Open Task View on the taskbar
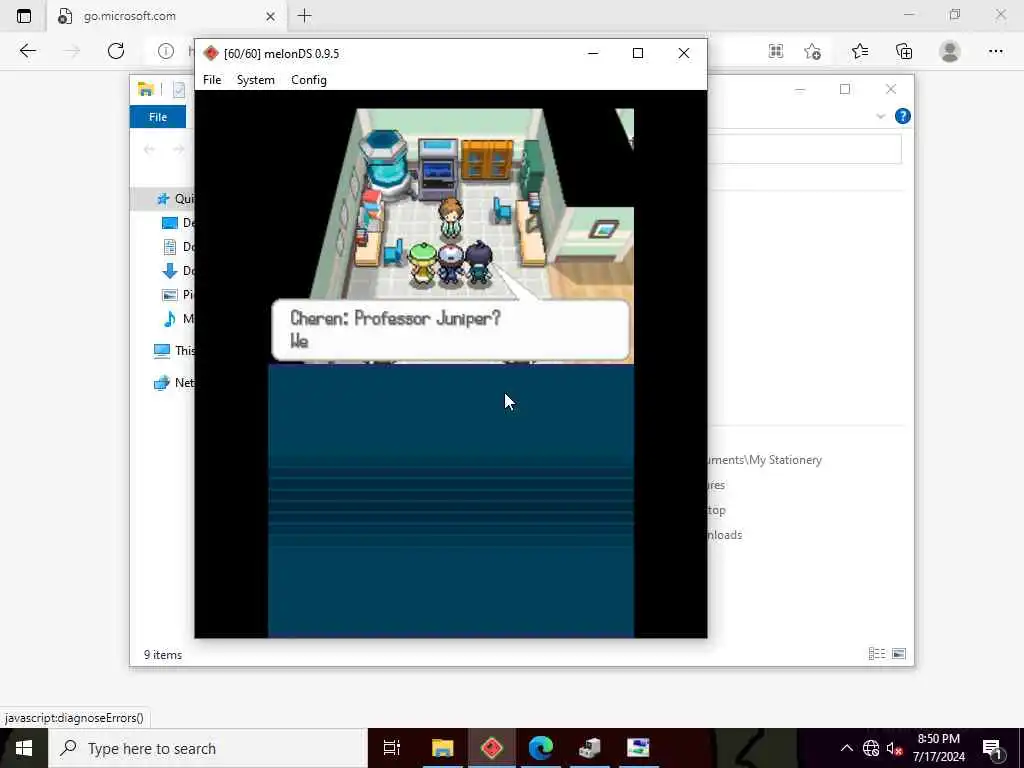The height and width of the screenshot is (768, 1024). click(x=392, y=748)
